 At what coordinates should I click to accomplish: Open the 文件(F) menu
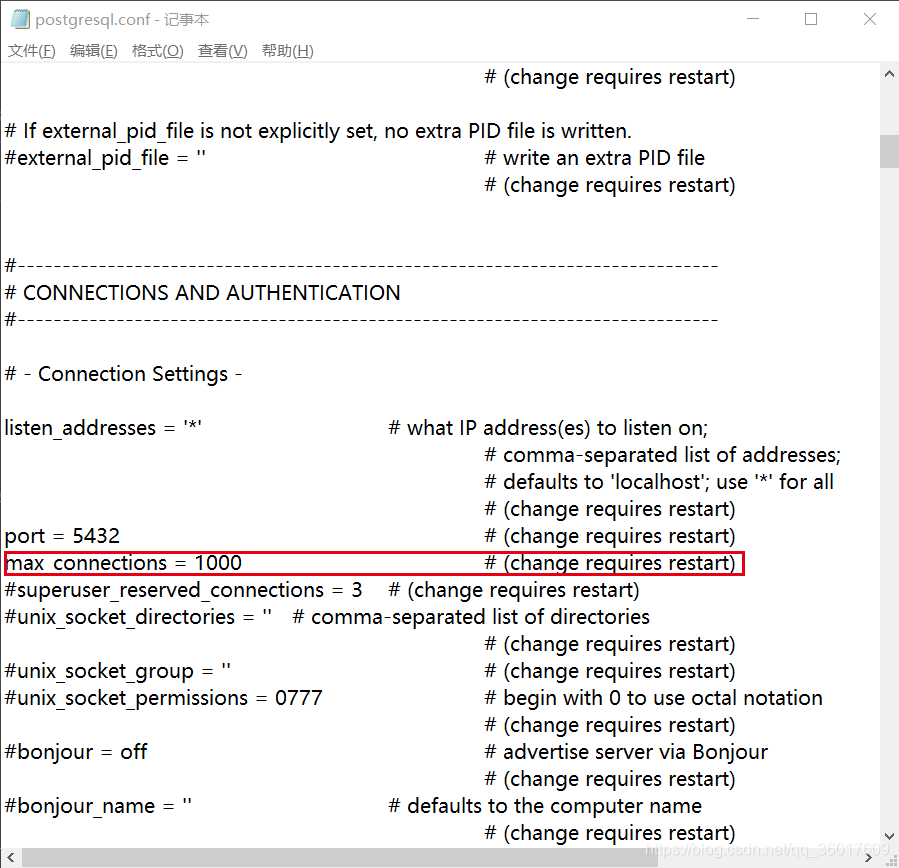click(x=31, y=50)
